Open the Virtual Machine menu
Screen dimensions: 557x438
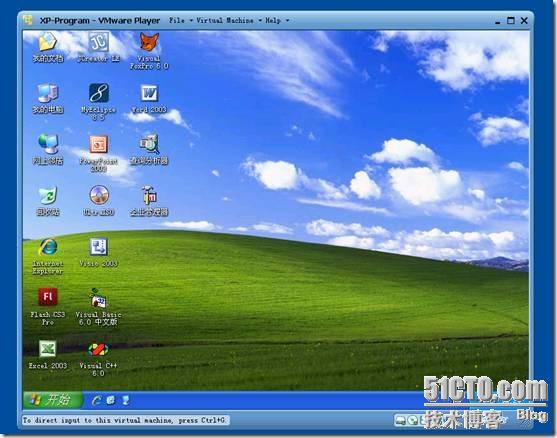click(x=228, y=21)
